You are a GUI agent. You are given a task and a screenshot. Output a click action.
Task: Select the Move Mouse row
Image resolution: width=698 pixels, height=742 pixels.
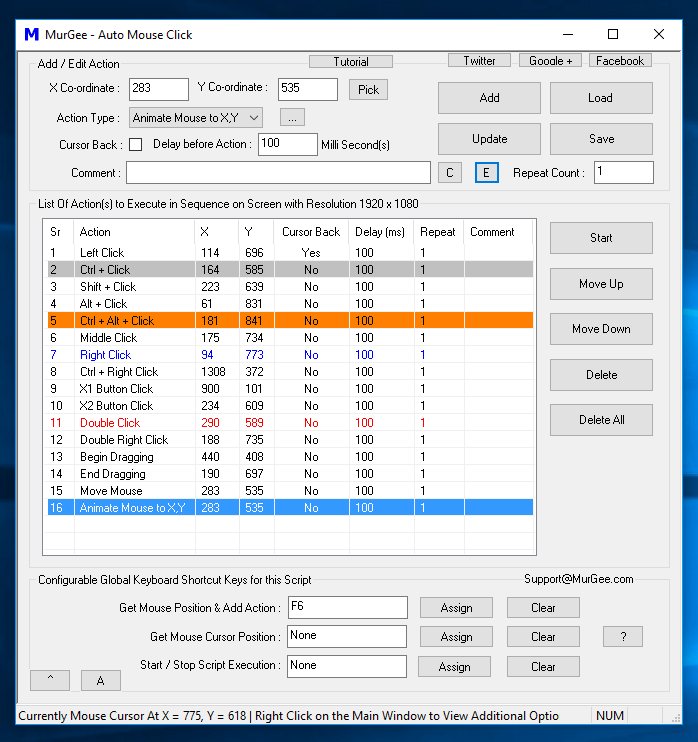pyautogui.click(x=290, y=491)
